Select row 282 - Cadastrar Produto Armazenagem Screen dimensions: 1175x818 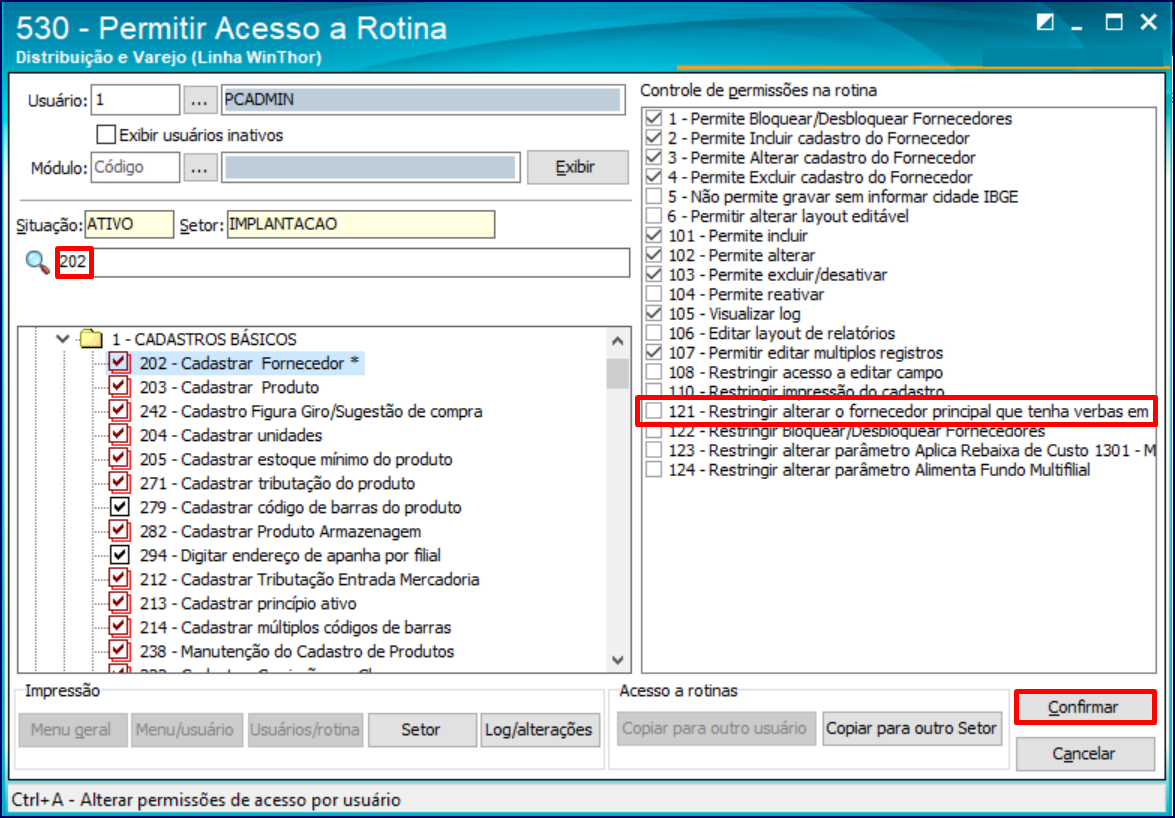[x=280, y=531]
